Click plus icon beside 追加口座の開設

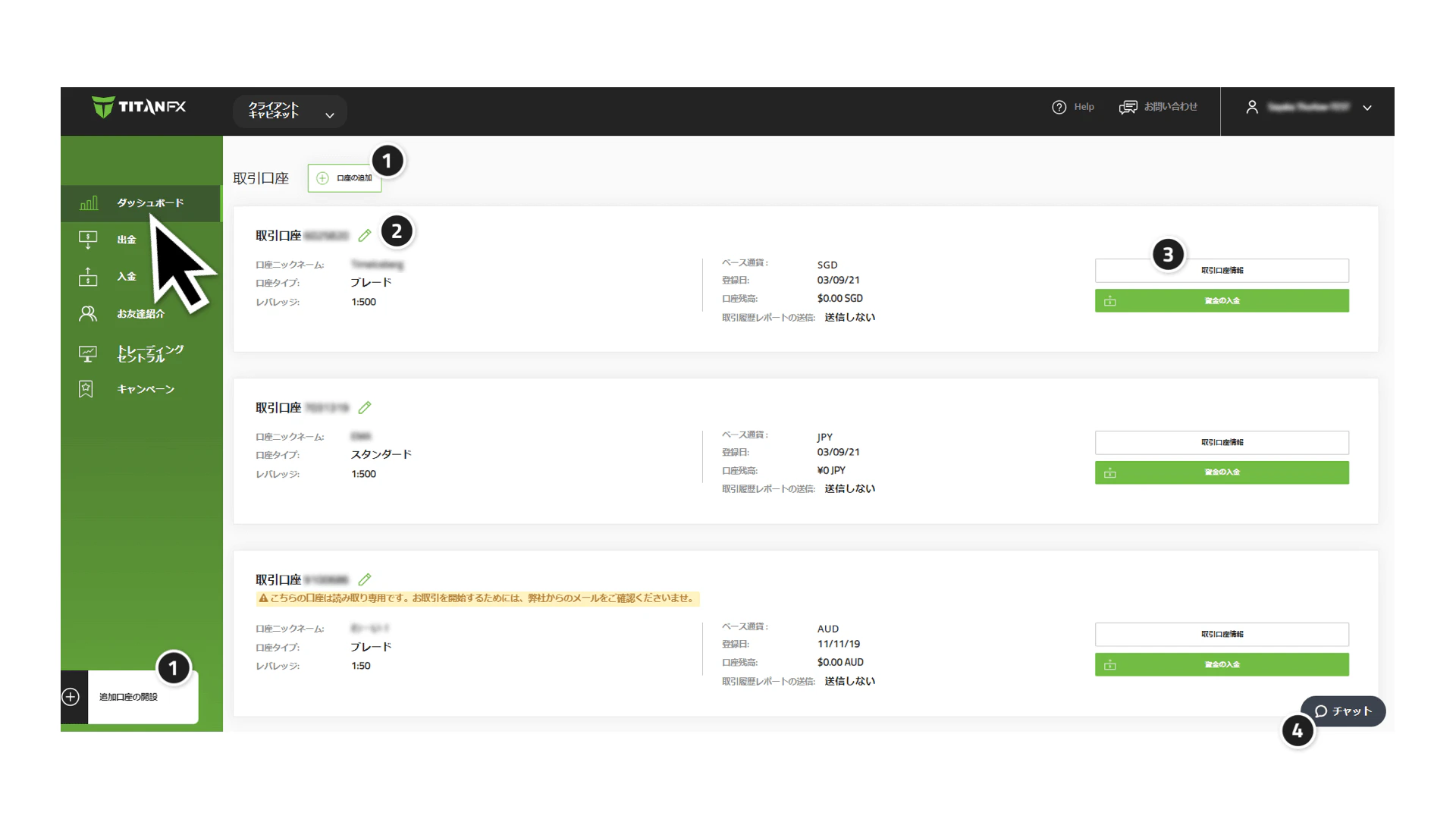tap(71, 697)
